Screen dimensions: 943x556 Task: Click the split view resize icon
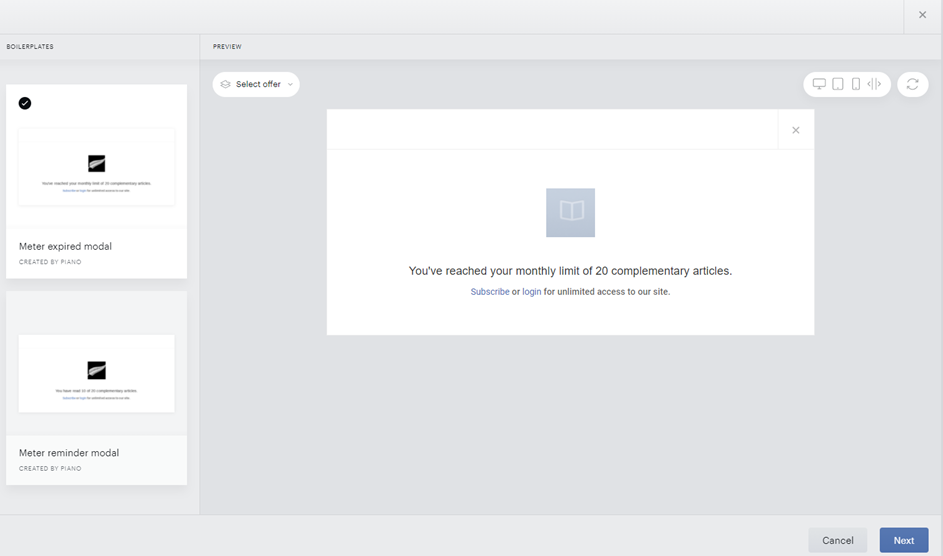tap(874, 84)
